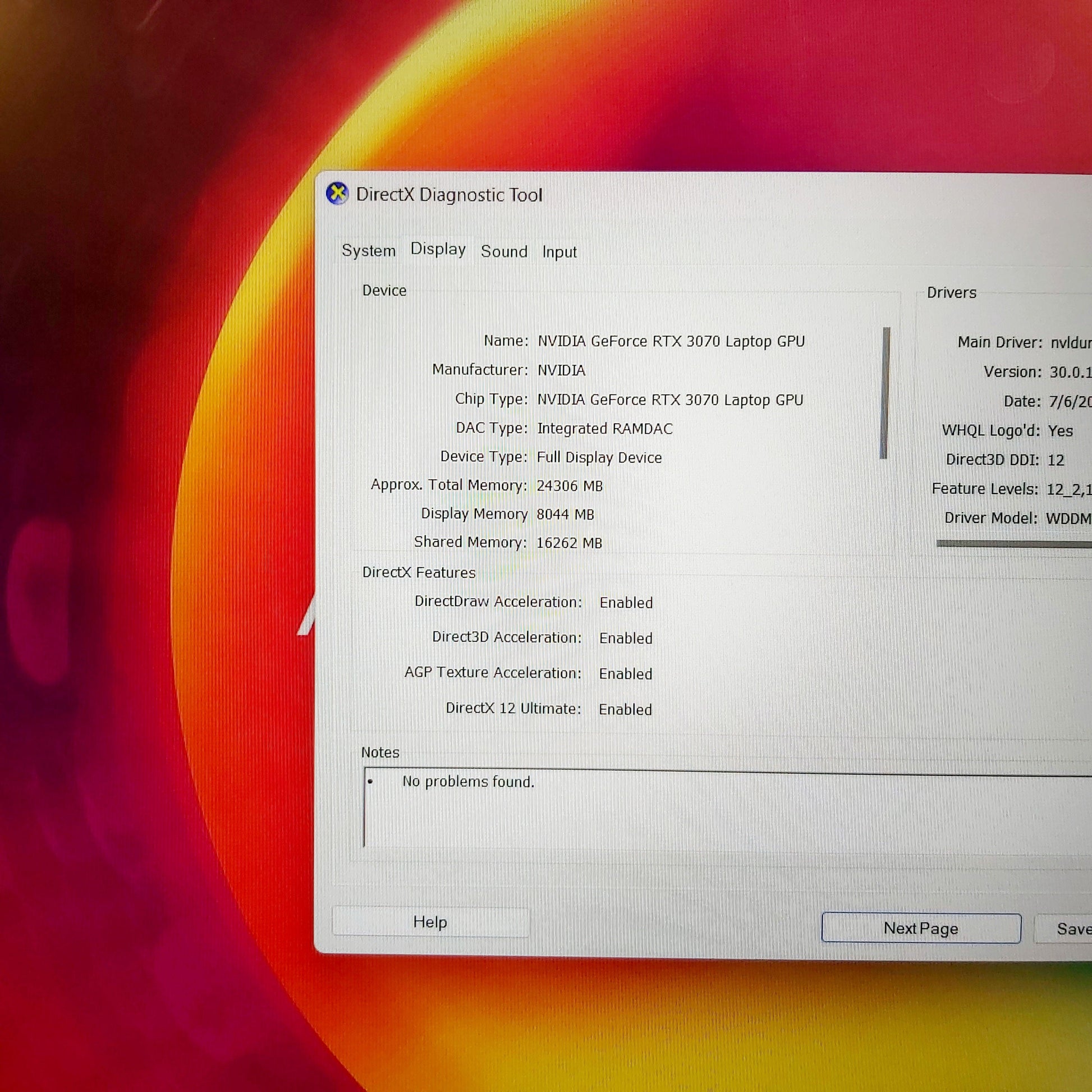
Task: Click the partially visible Save button
Action: click(x=1071, y=929)
